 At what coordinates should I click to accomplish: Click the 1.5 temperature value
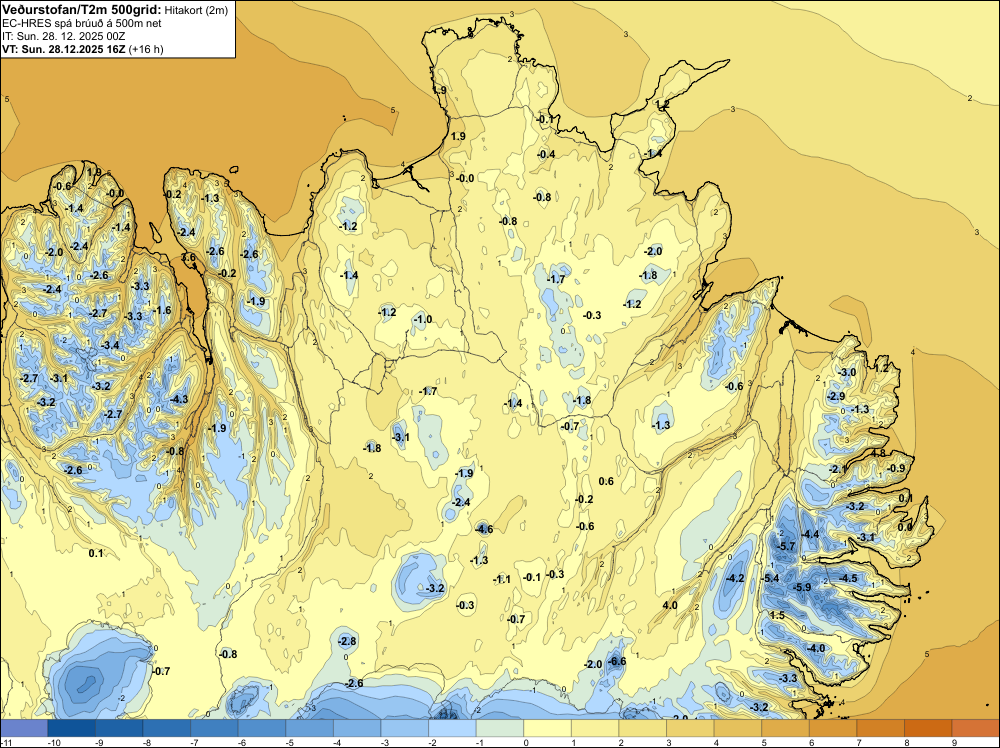777,615
